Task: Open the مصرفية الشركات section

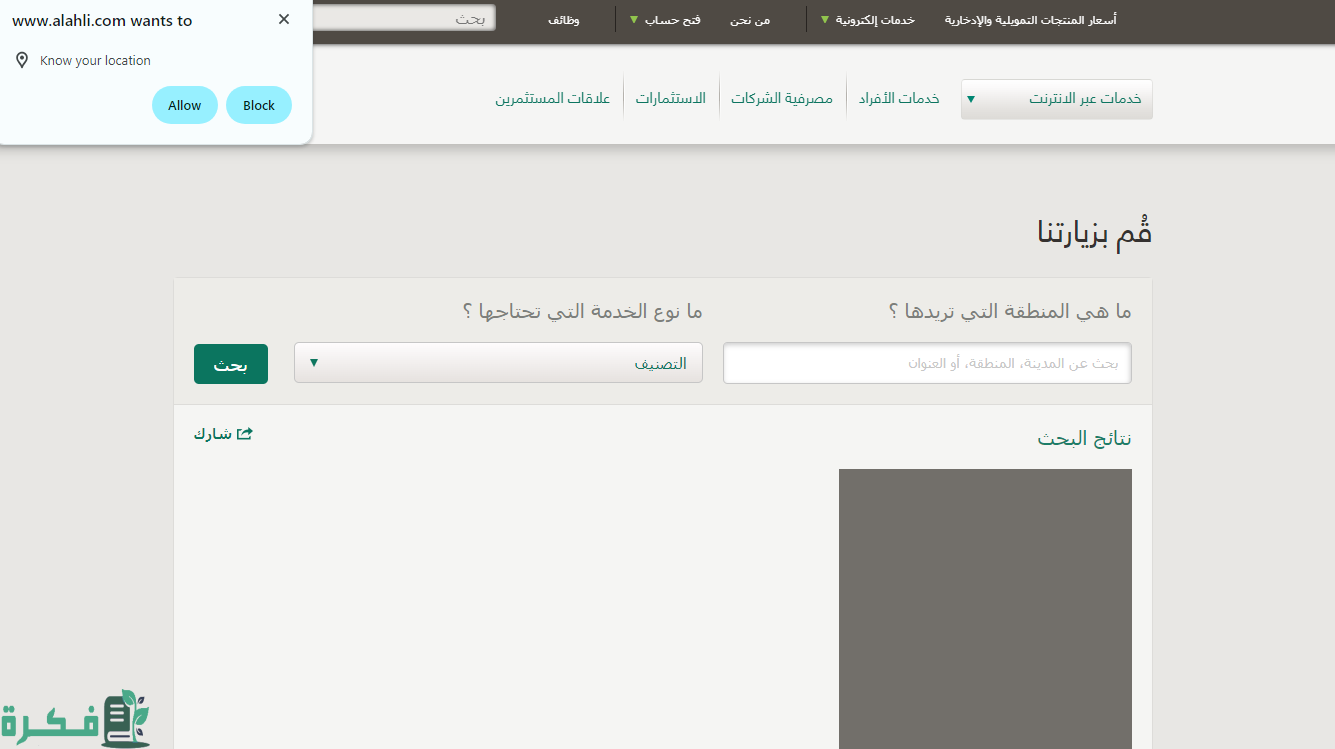Action: pos(782,99)
